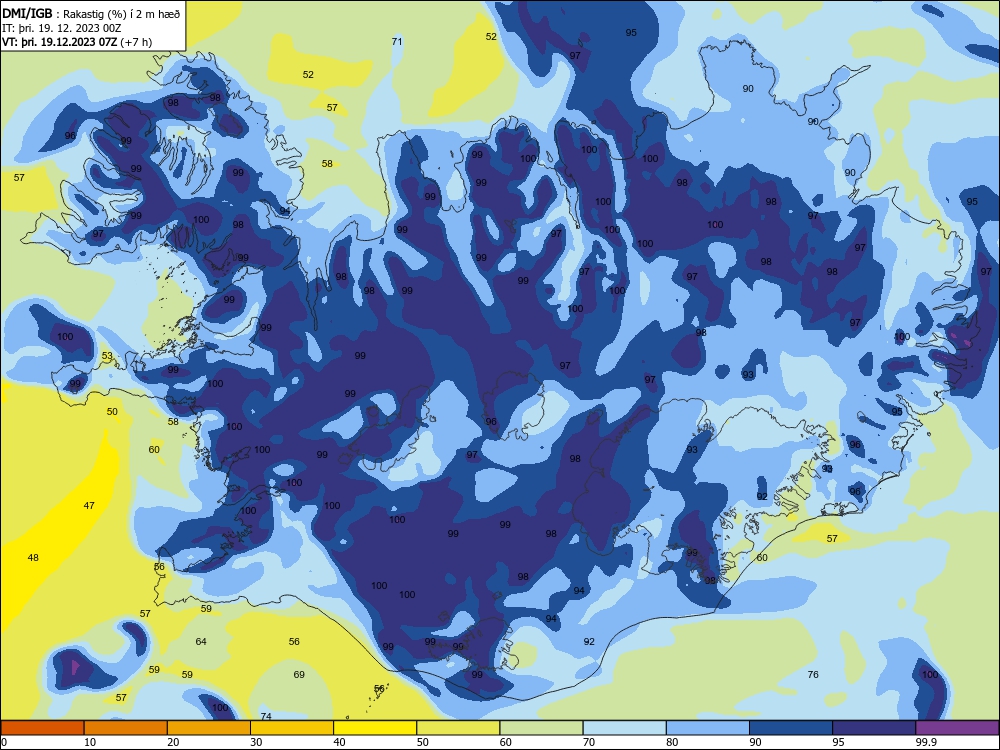Click the humidity value '64' on the map

pos(201,642)
